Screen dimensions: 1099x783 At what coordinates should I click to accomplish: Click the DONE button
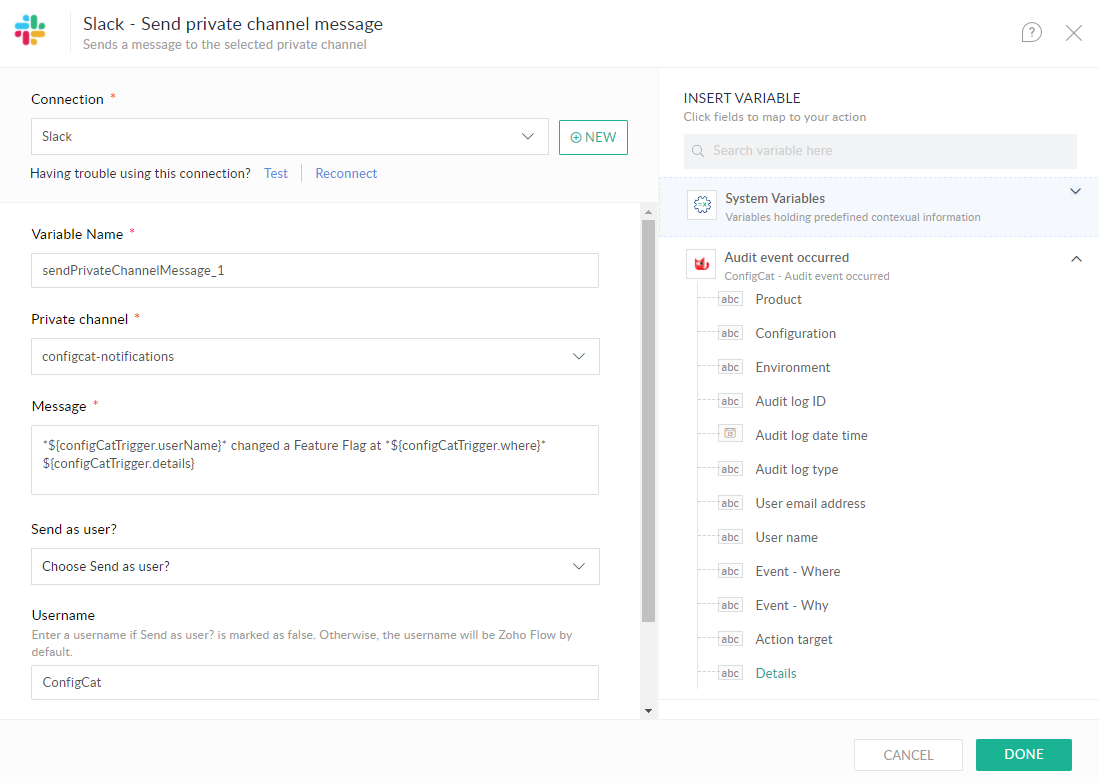tap(1023, 755)
